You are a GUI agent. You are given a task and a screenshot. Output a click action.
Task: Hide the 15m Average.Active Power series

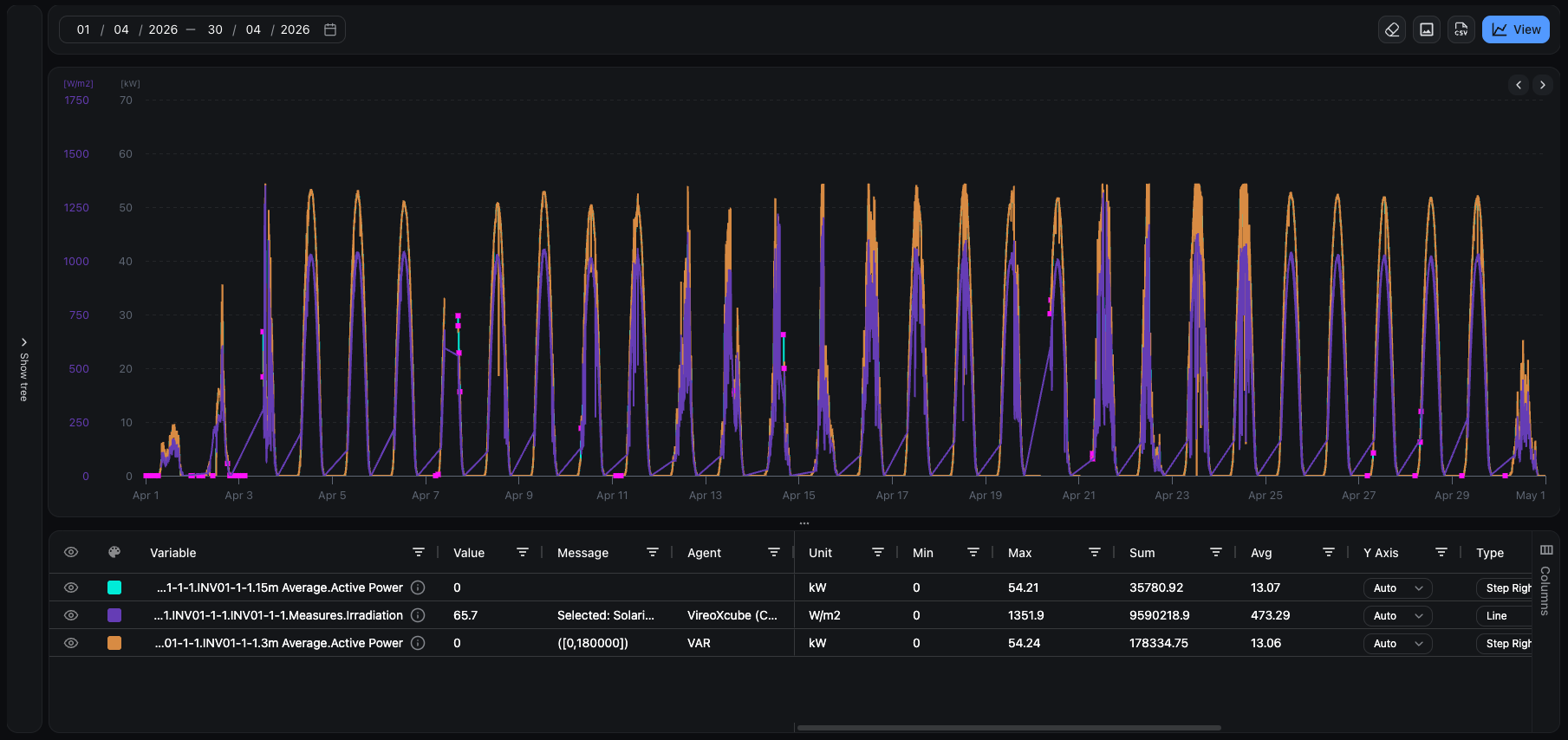pos(71,587)
